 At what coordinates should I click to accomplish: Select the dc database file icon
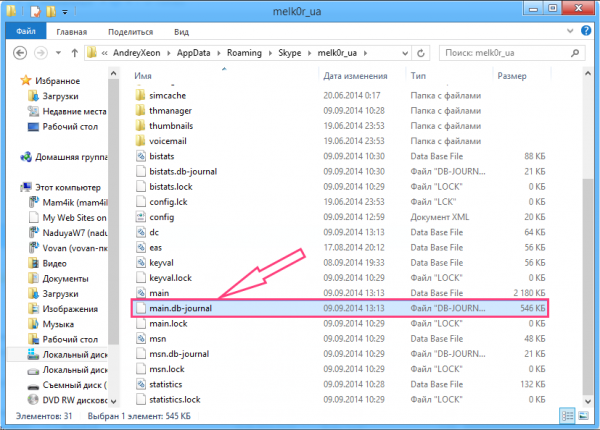(141, 232)
